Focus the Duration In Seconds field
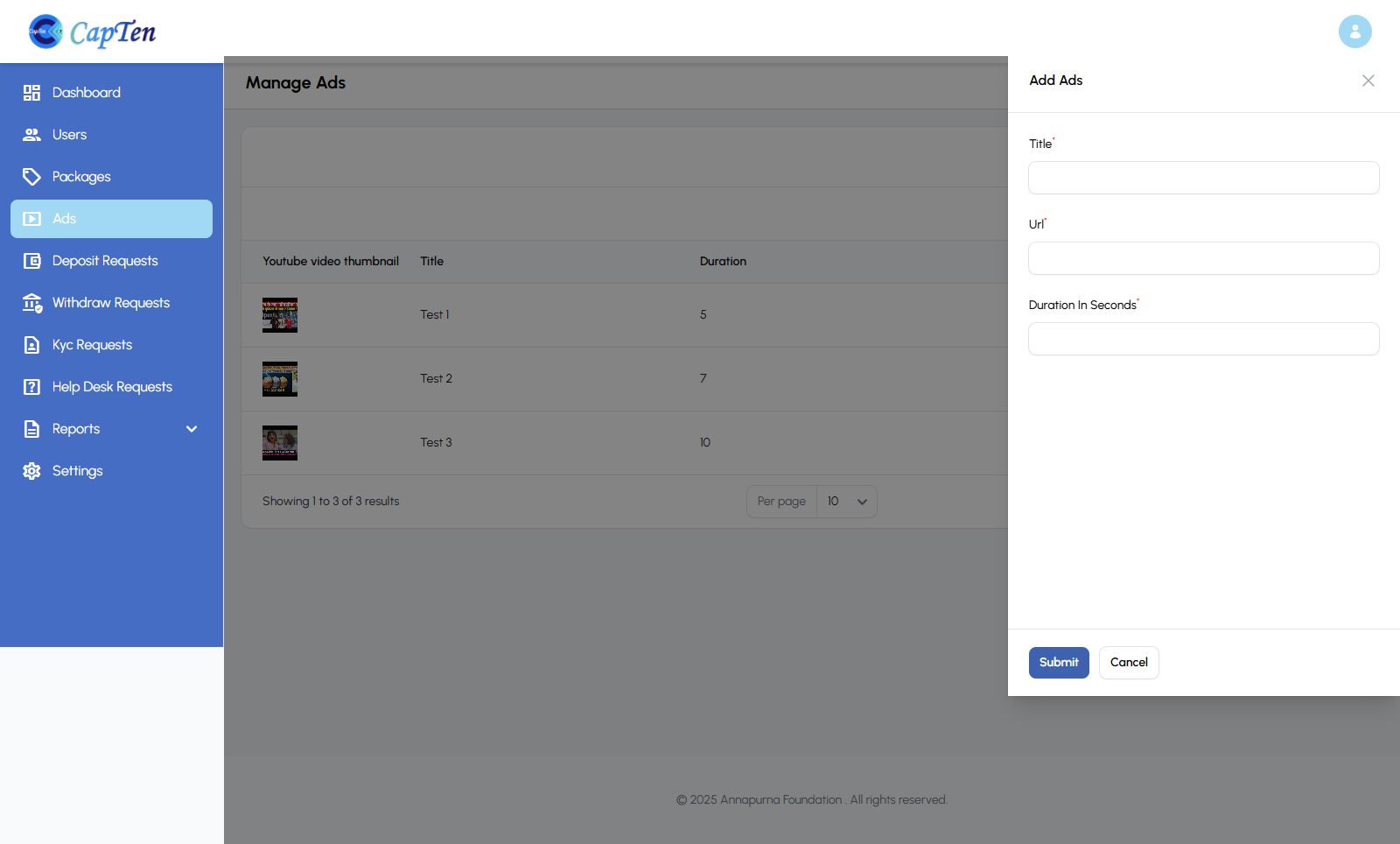This screenshot has height=844, width=1400. [1203, 339]
